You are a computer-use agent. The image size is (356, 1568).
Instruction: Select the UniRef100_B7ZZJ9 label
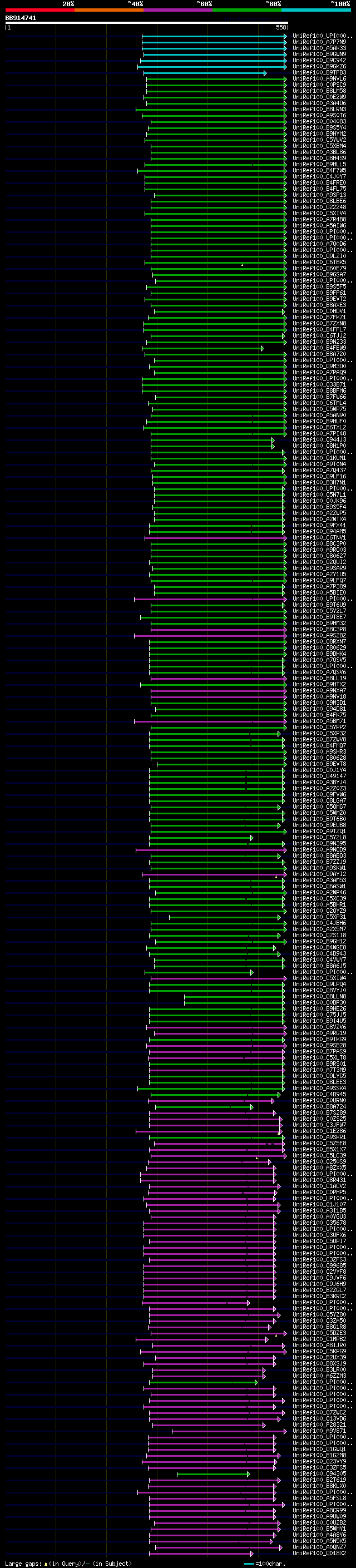click(319, 862)
